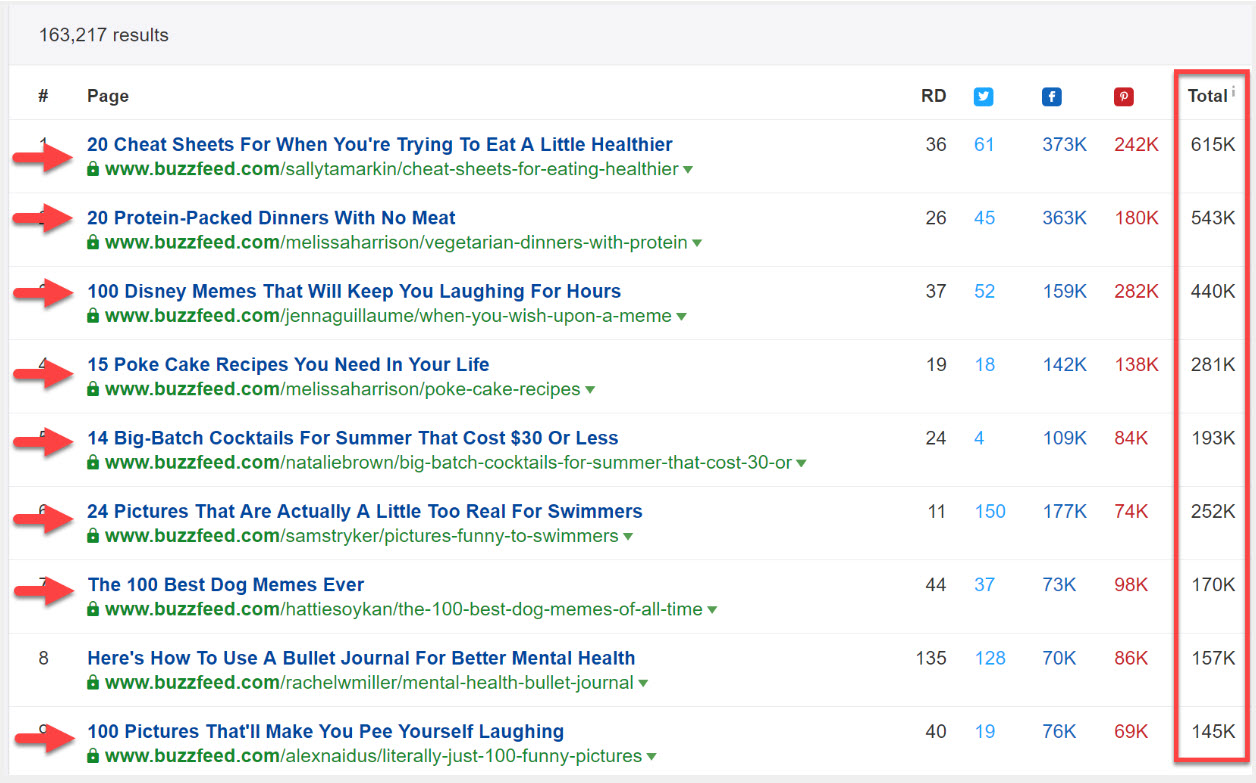Open "The 100 Best Dog Memes Ever" article
The height and width of the screenshot is (783, 1256).
[226, 585]
